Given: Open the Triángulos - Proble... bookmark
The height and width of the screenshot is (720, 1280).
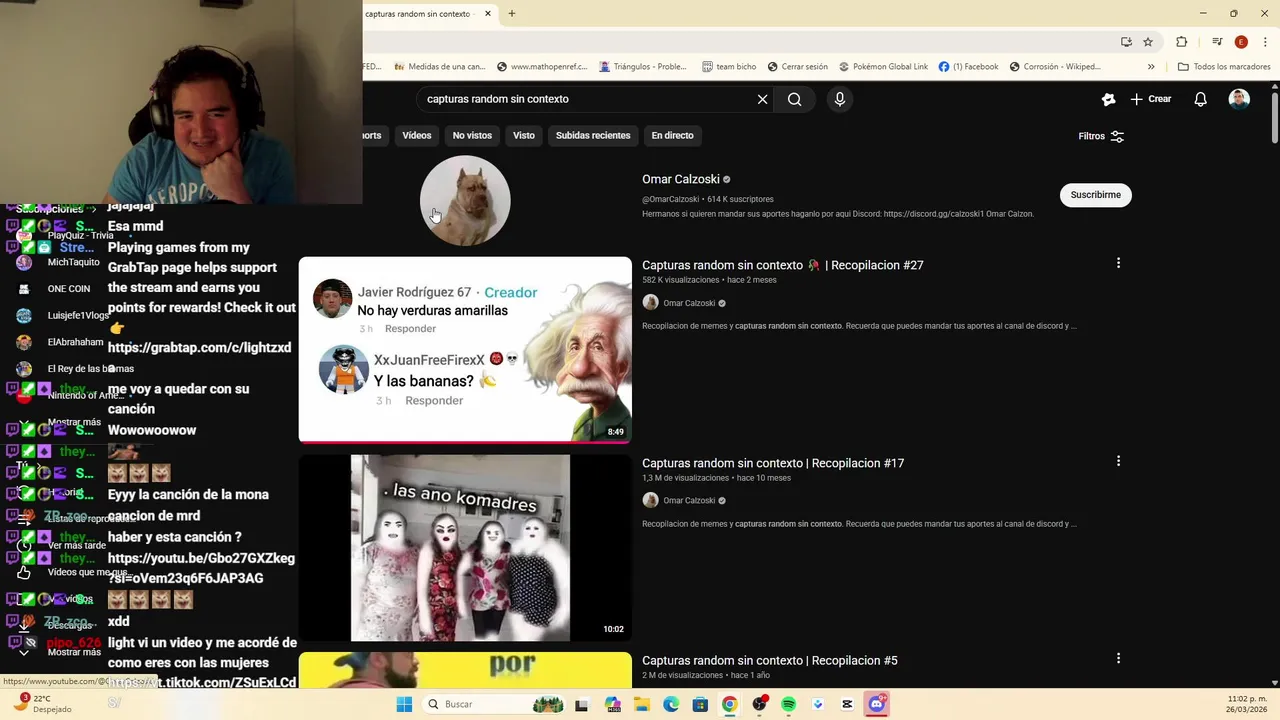Looking at the screenshot, I should click(643, 67).
